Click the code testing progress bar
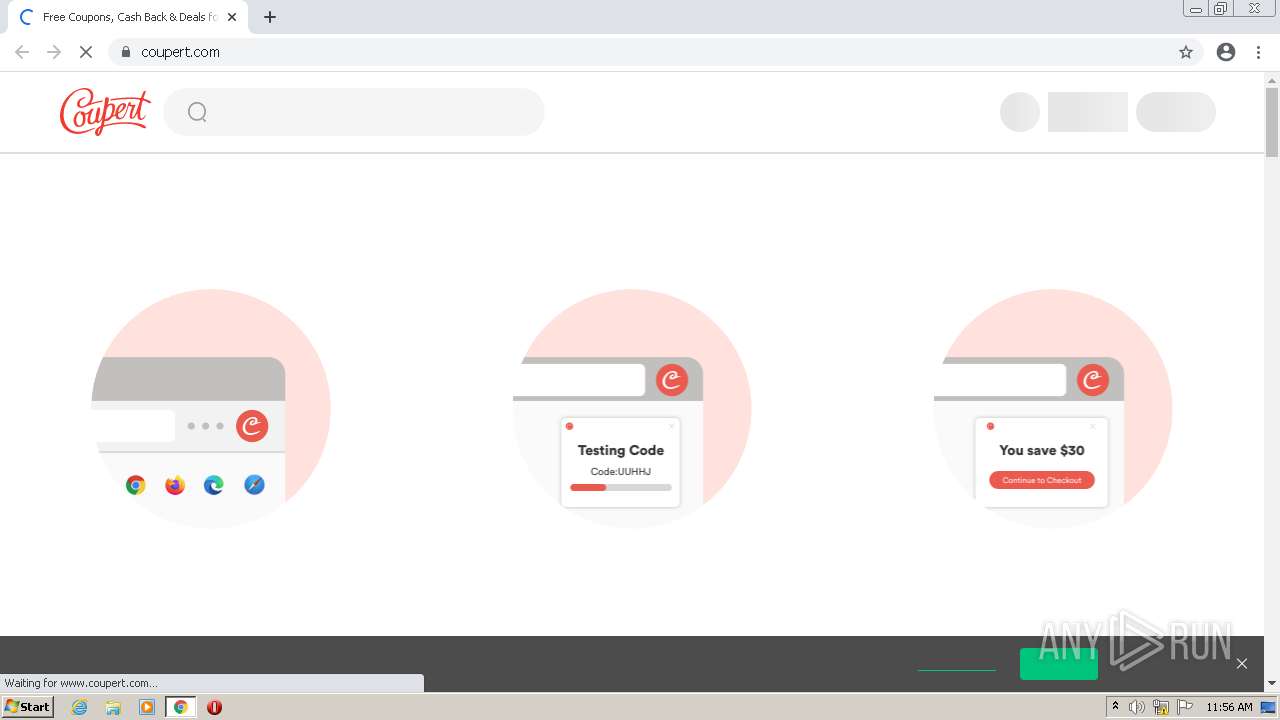1280x720 pixels. click(621, 487)
